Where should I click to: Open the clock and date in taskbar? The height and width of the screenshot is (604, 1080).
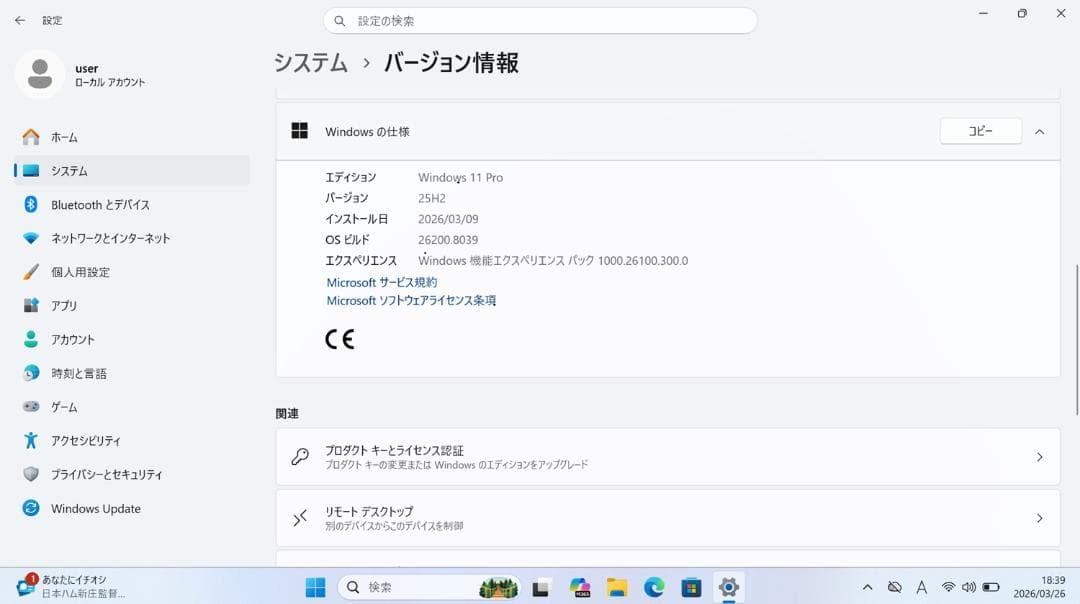[1039, 587]
